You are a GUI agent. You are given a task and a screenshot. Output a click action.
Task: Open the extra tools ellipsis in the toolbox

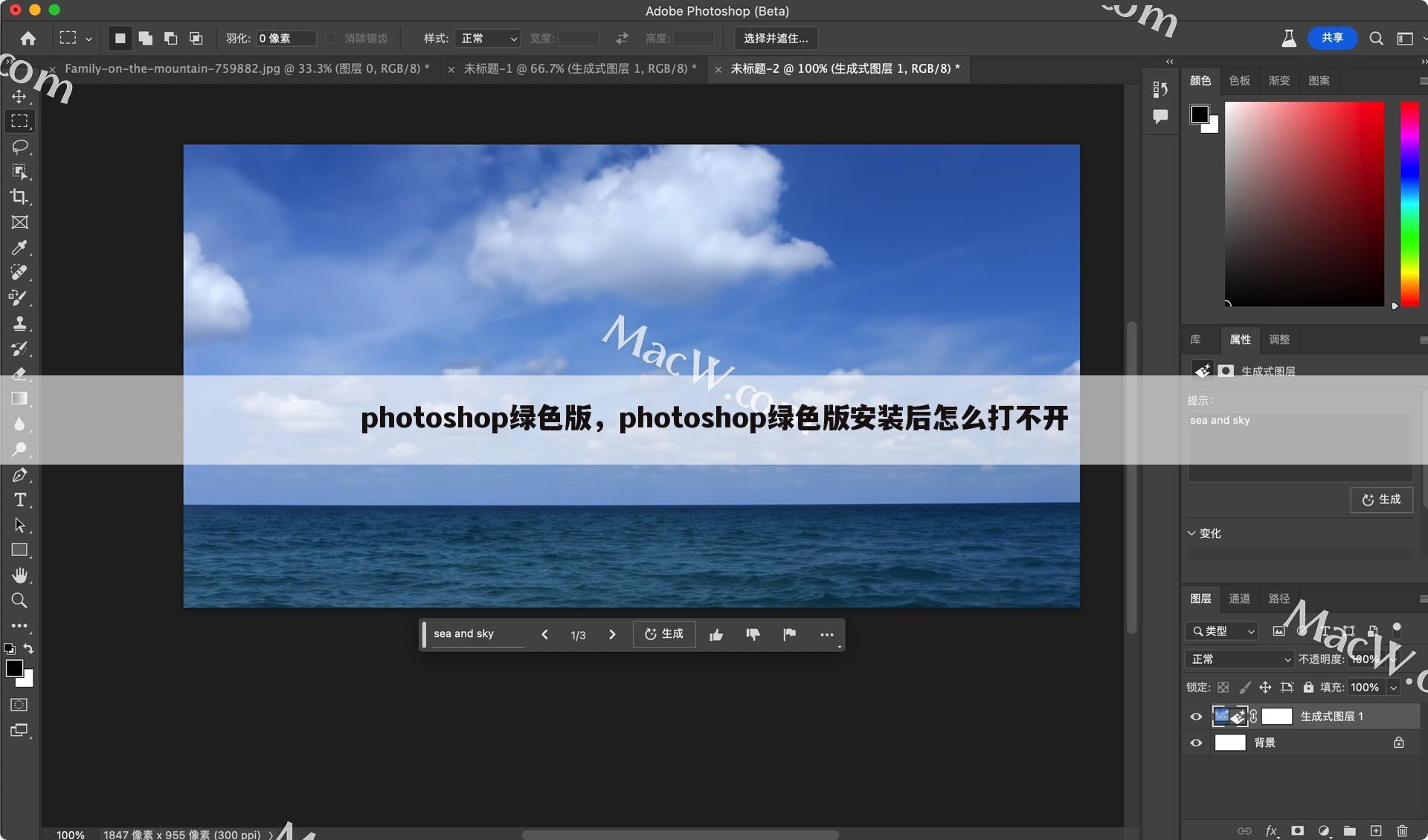pyautogui.click(x=19, y=626)
